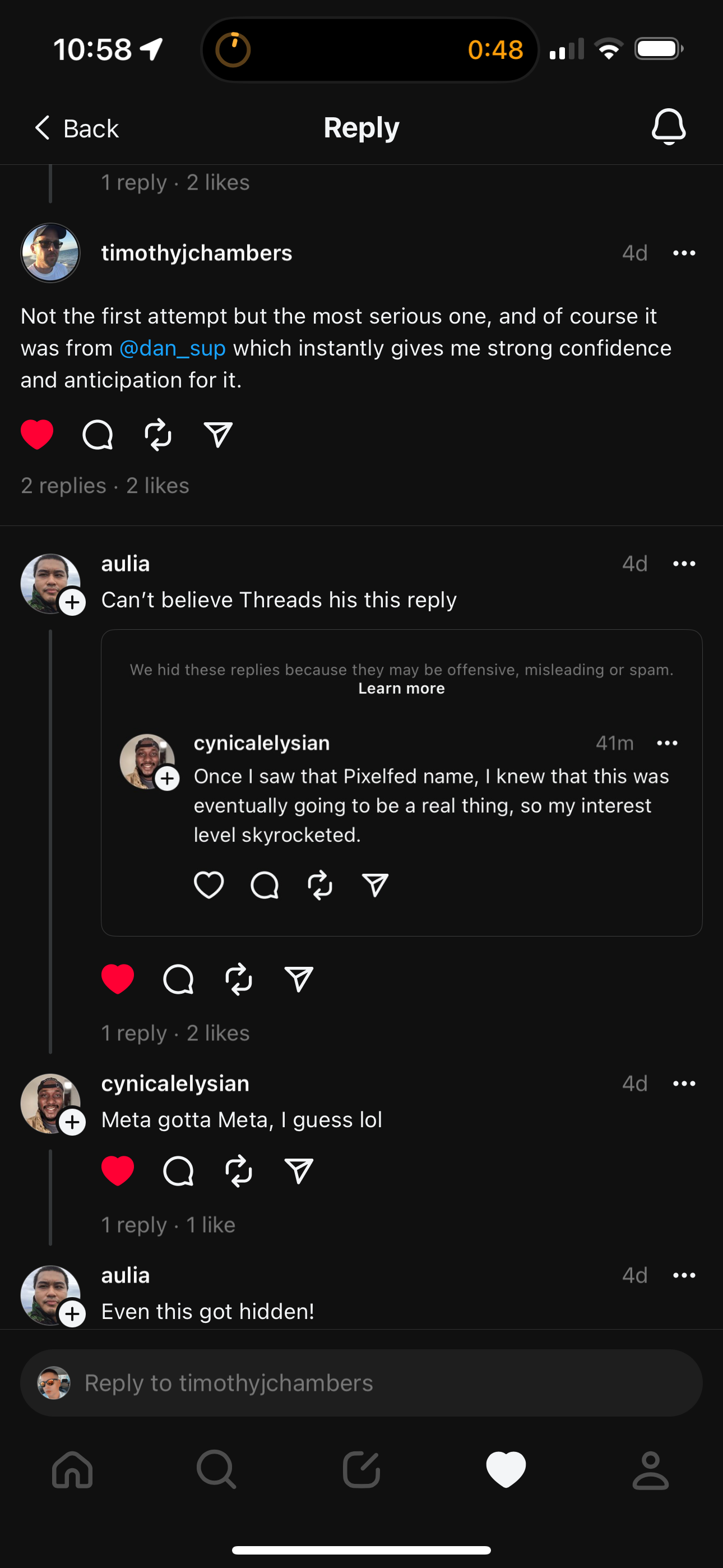This screenshot has width=723, height=1568.
Task: Open options for cynicalelysian's 41m reply
Action: tap(667, 743)
